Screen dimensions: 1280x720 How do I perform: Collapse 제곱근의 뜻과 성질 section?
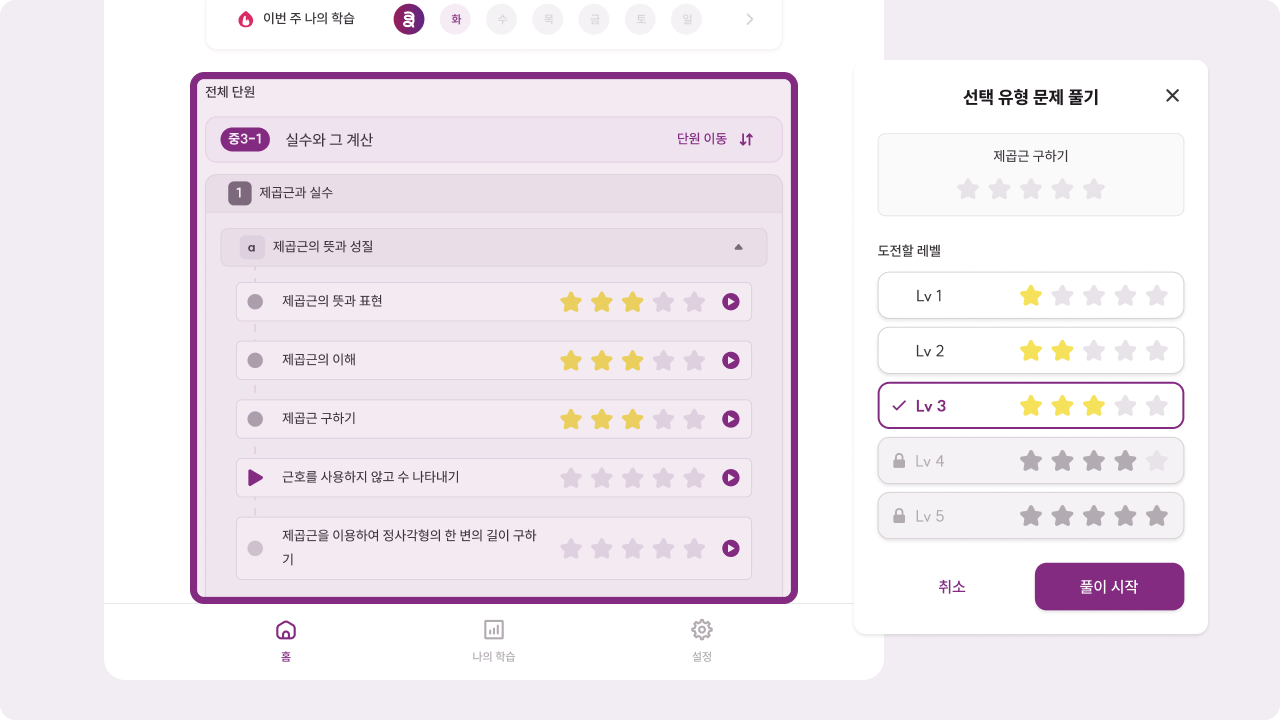coord(738,247)
